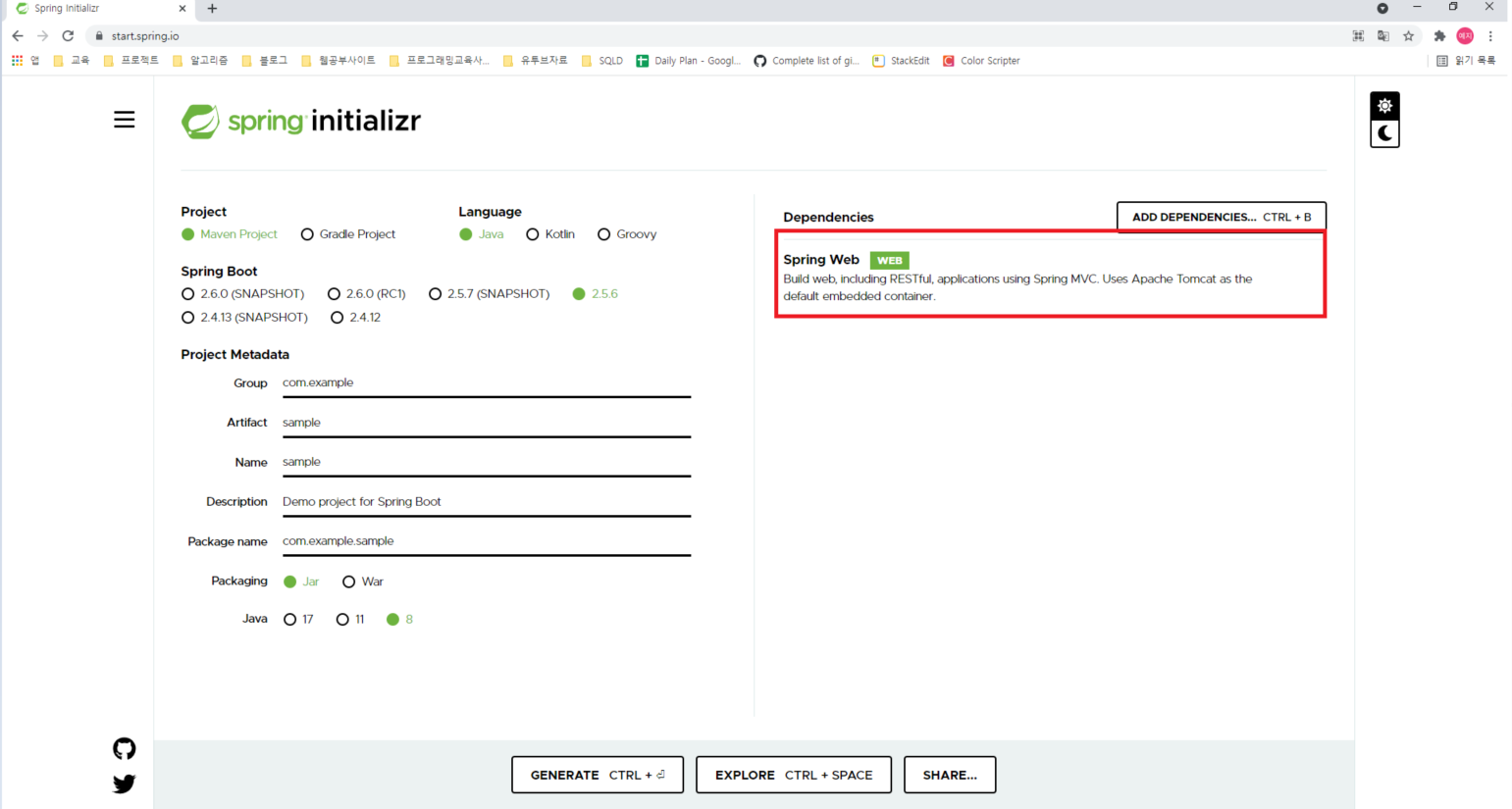Go forward in browser history

(42, 36)
